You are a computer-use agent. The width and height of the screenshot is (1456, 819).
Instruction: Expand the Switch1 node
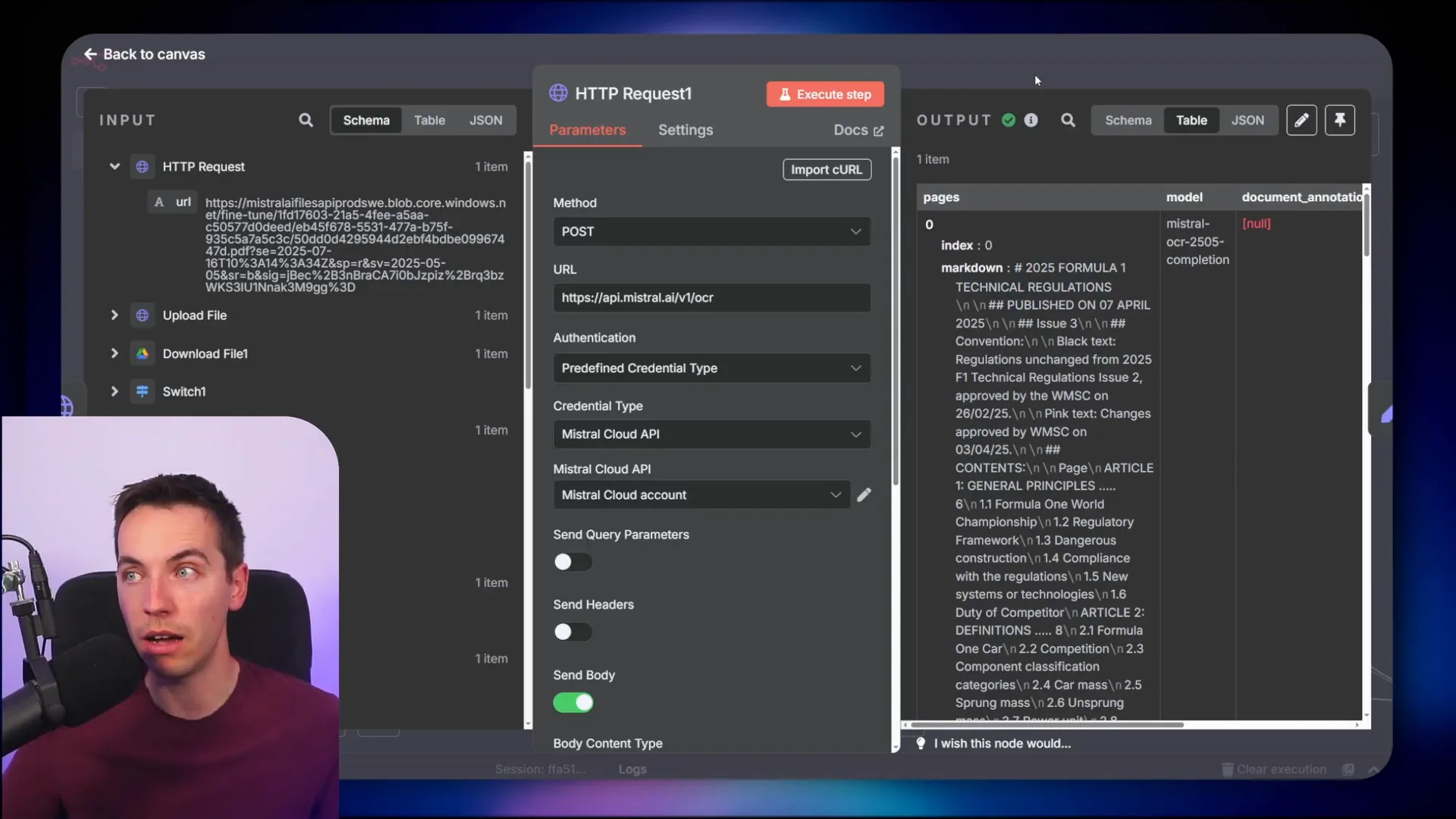[115, 391]
